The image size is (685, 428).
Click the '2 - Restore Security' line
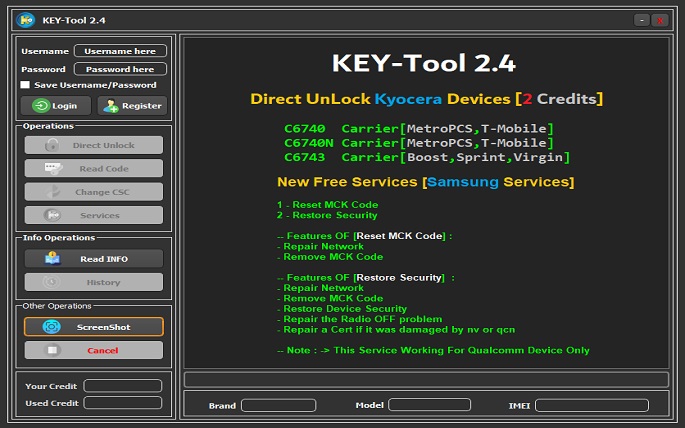tap(327, 215)
